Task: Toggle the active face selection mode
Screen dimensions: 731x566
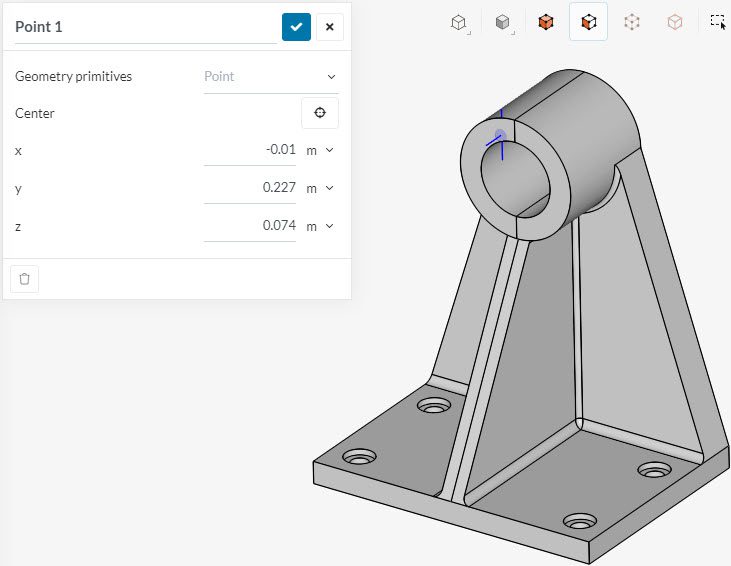Action: pyautogui.click(x=589, y=21)
